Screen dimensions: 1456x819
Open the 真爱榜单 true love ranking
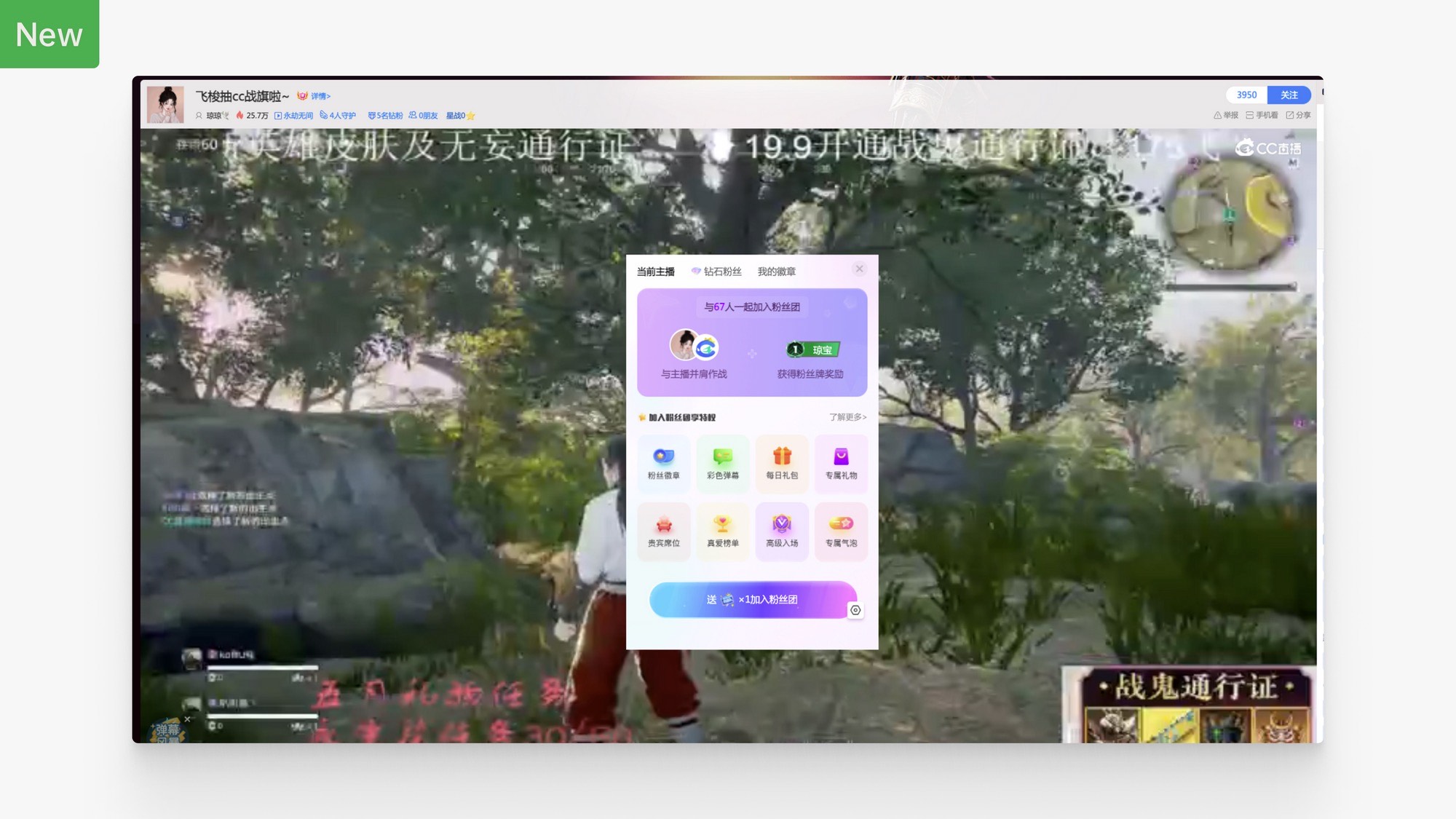722,531
